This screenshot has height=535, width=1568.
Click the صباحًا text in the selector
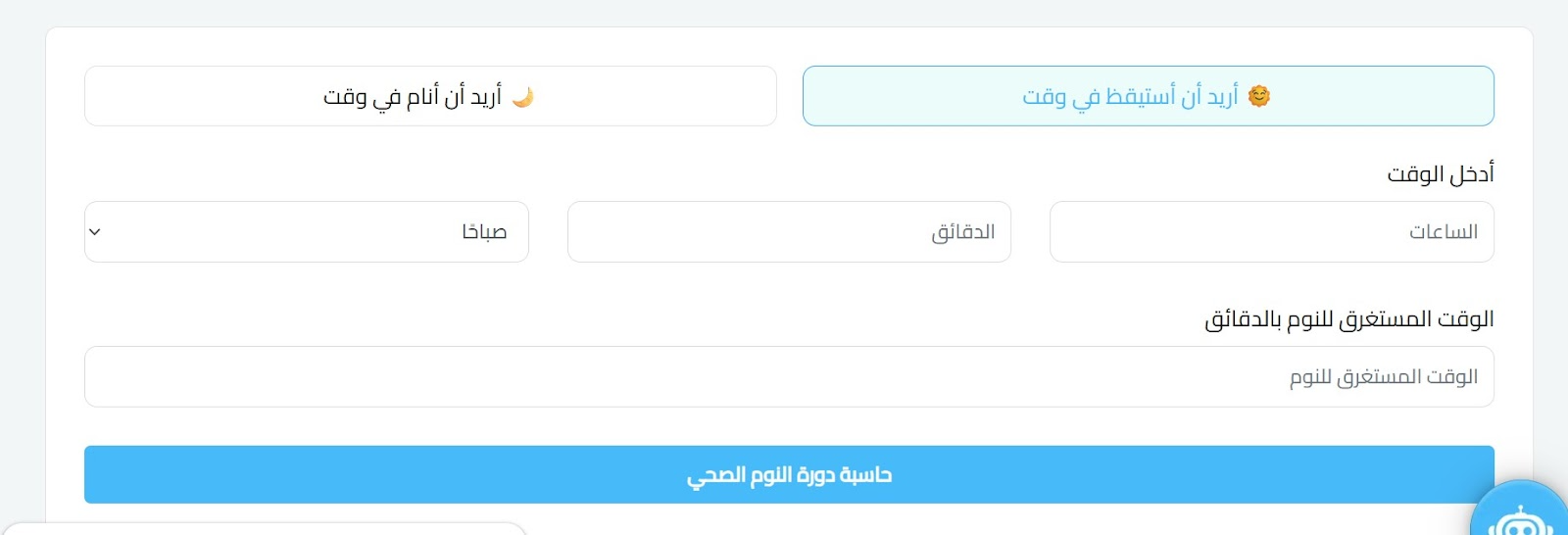[484, 232]
